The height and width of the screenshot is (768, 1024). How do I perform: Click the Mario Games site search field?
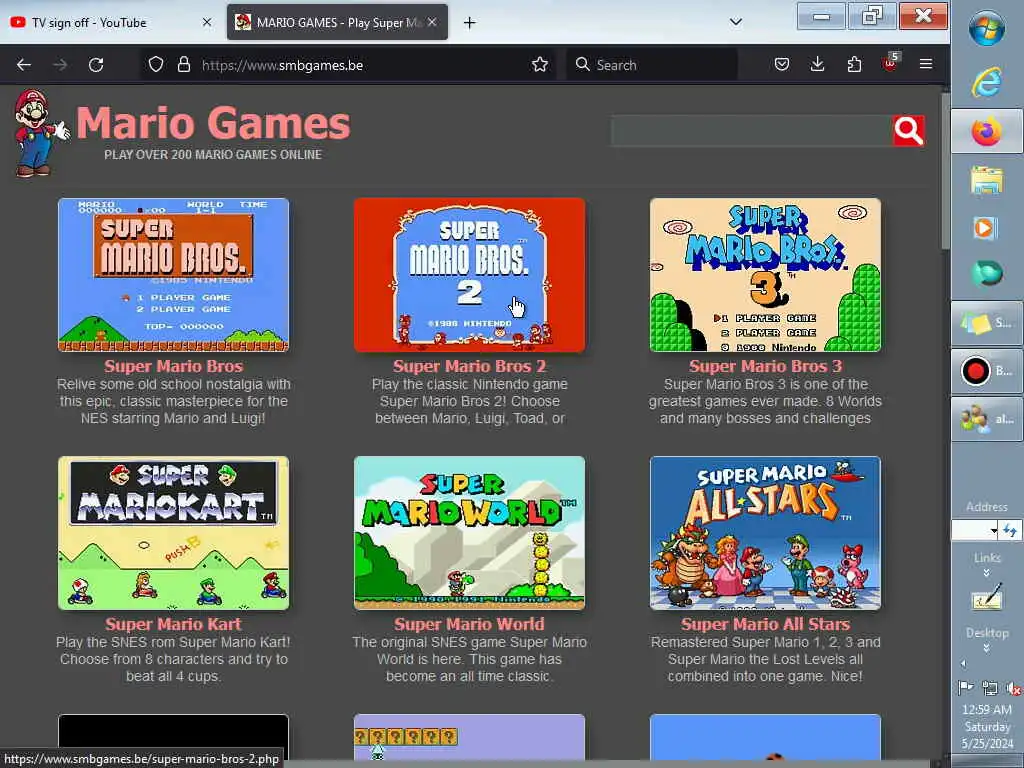tap(752, 131)
